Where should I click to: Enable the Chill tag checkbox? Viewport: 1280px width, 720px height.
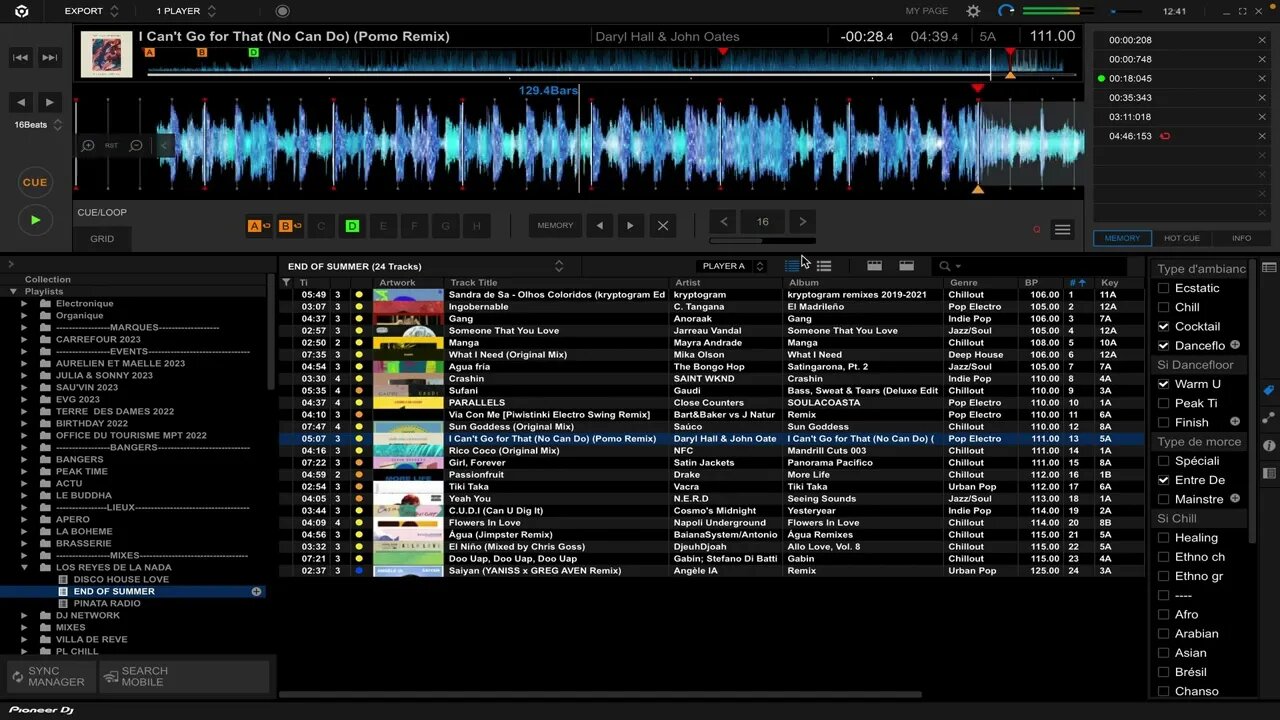point(1163,307)
